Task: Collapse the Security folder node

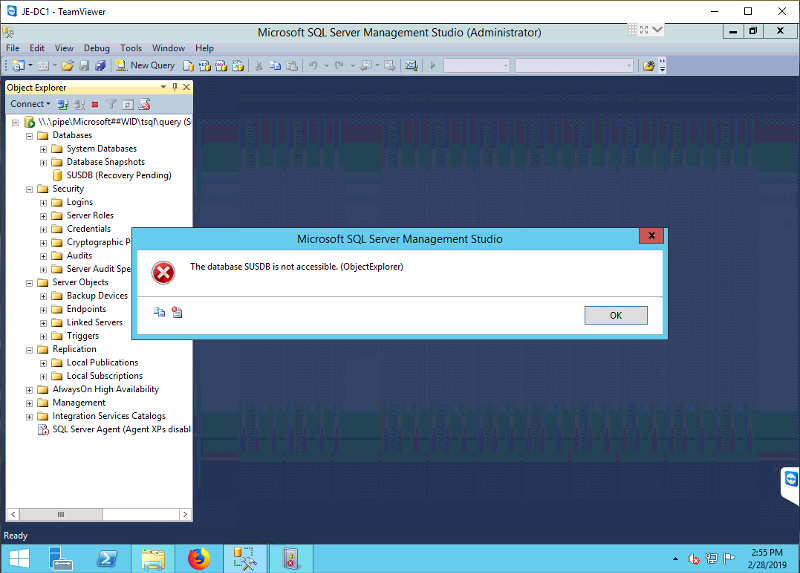Action: [29, 189]
